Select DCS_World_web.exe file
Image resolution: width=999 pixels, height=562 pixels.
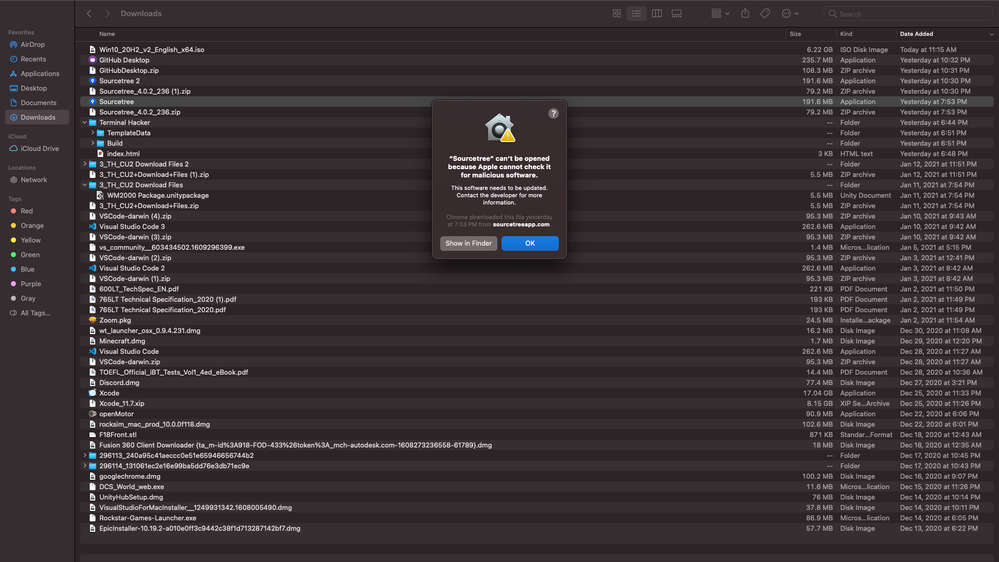coord(131,487)
